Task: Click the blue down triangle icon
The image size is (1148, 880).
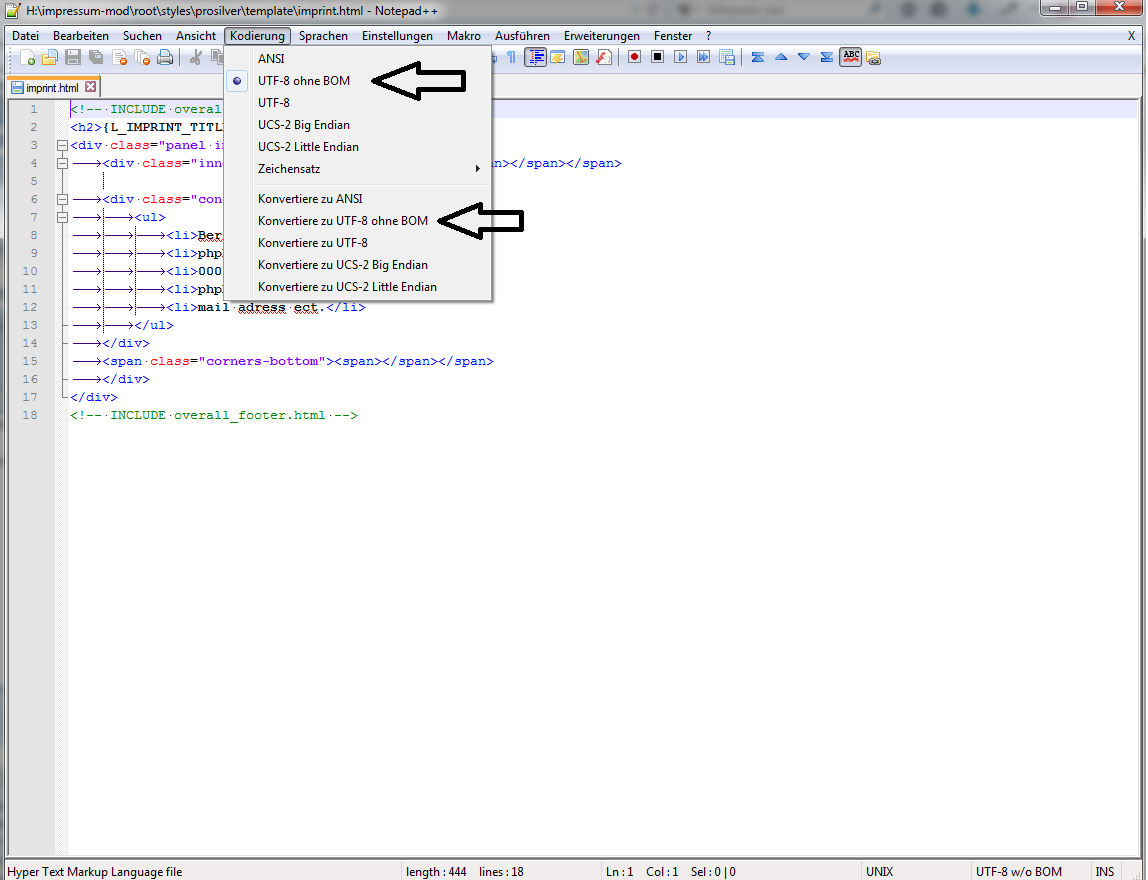Action: coord(804,57)
